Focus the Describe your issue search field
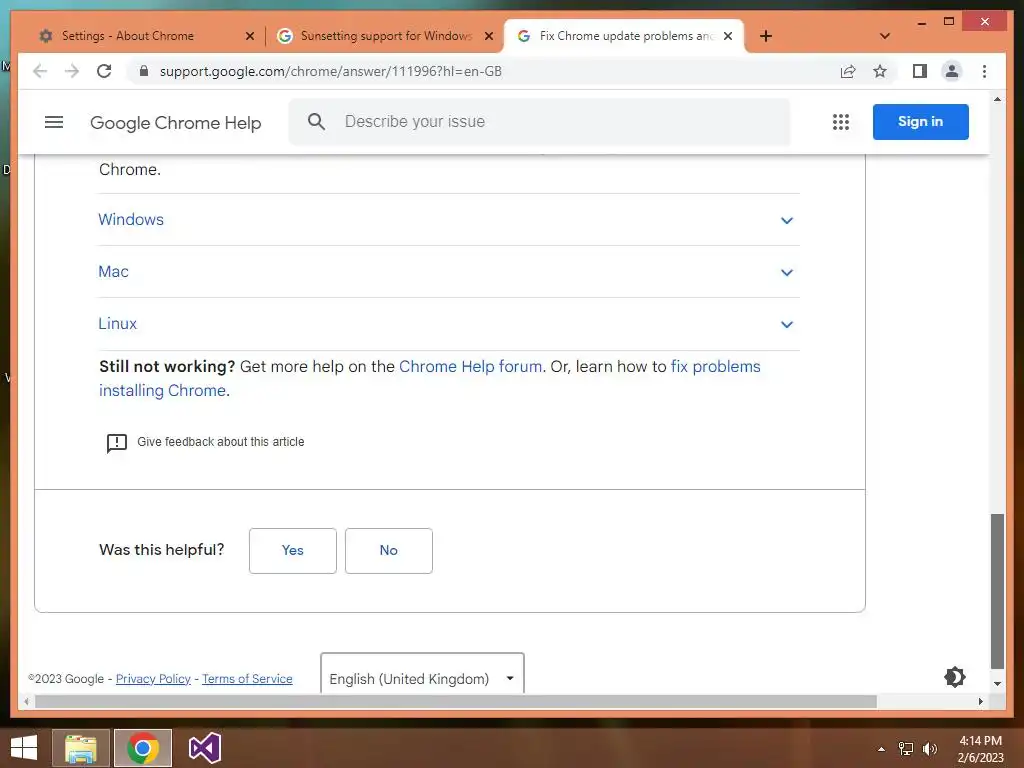The image size is (1024, 768). 539,121
